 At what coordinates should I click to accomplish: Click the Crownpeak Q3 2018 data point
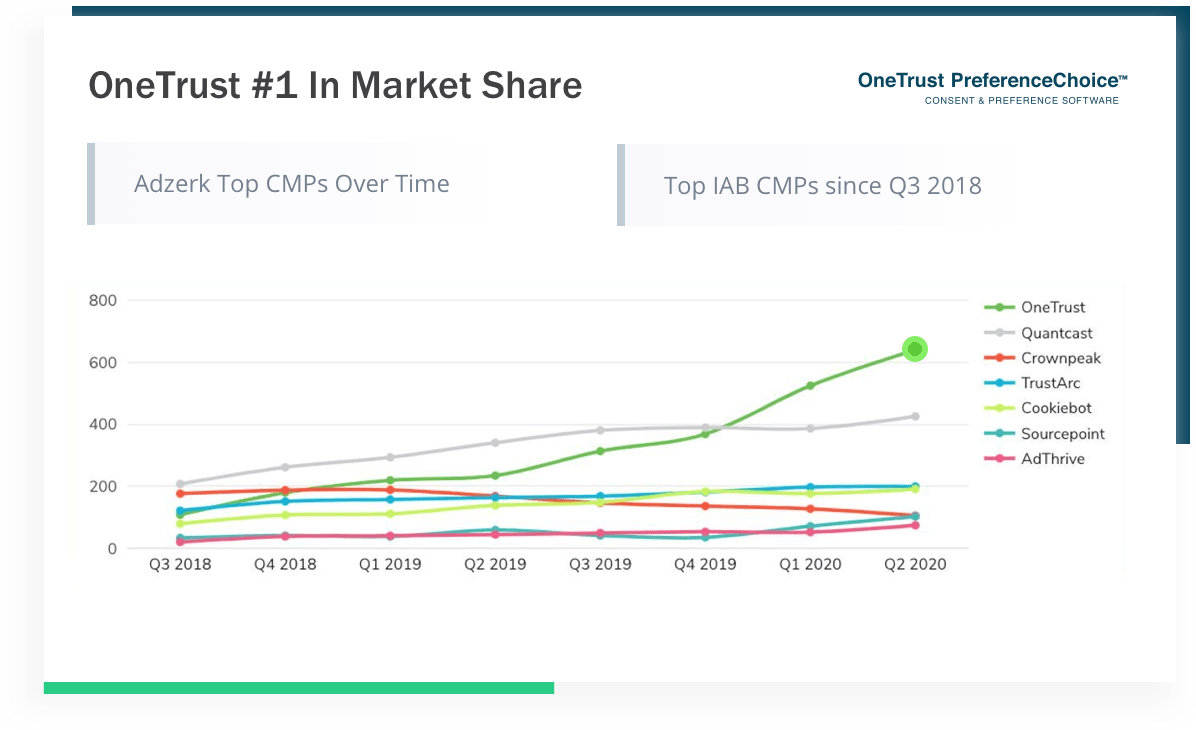[x=180, y=494]
